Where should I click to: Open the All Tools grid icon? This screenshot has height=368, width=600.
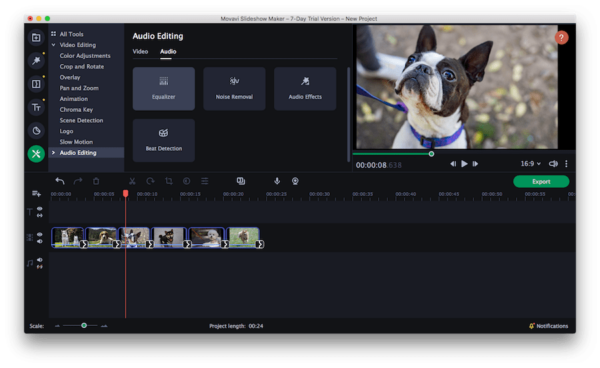click(x=54, y=34)
